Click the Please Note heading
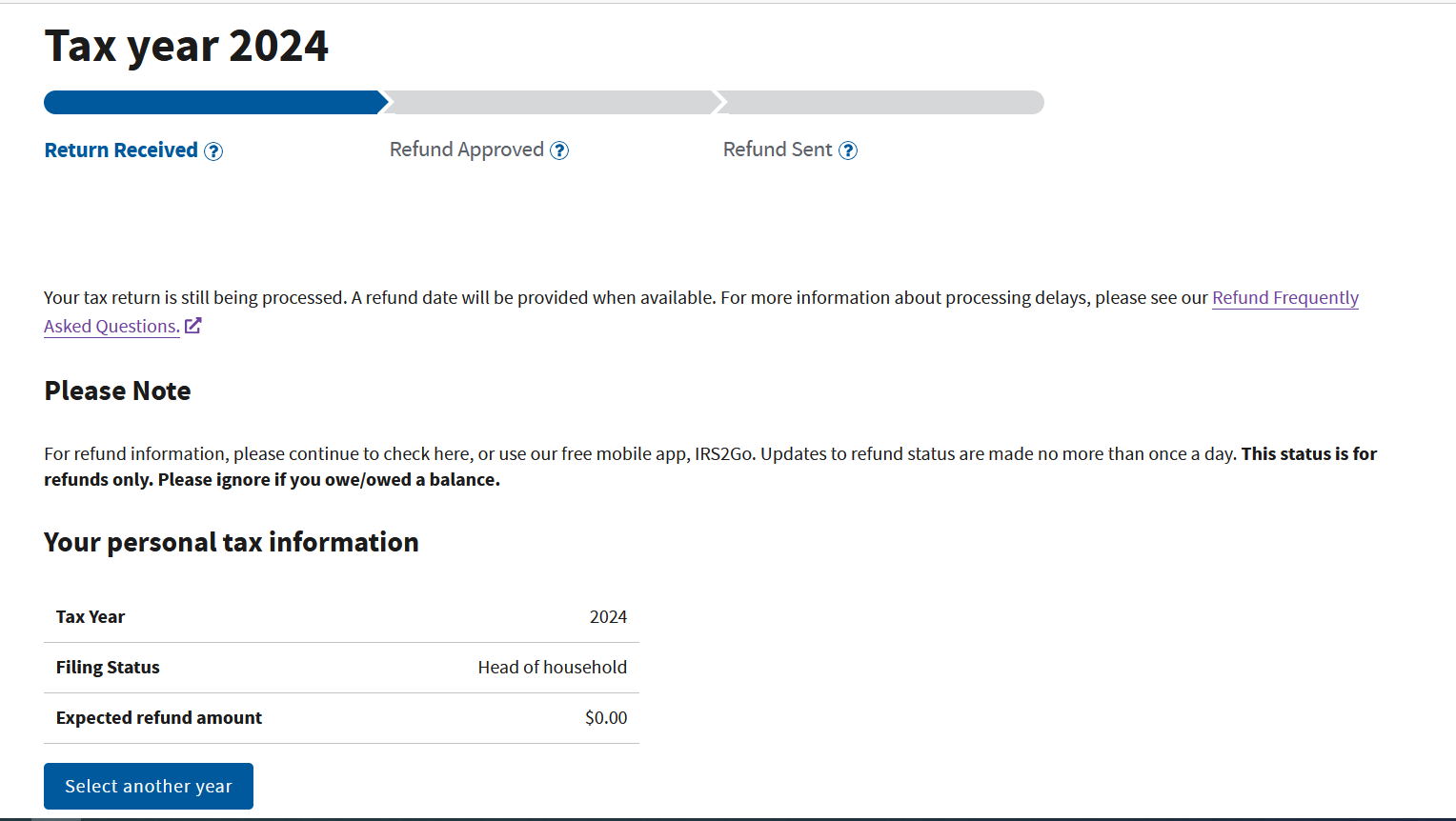The height and width of the screenshot is (821, 1456). (x=117, y=391)
